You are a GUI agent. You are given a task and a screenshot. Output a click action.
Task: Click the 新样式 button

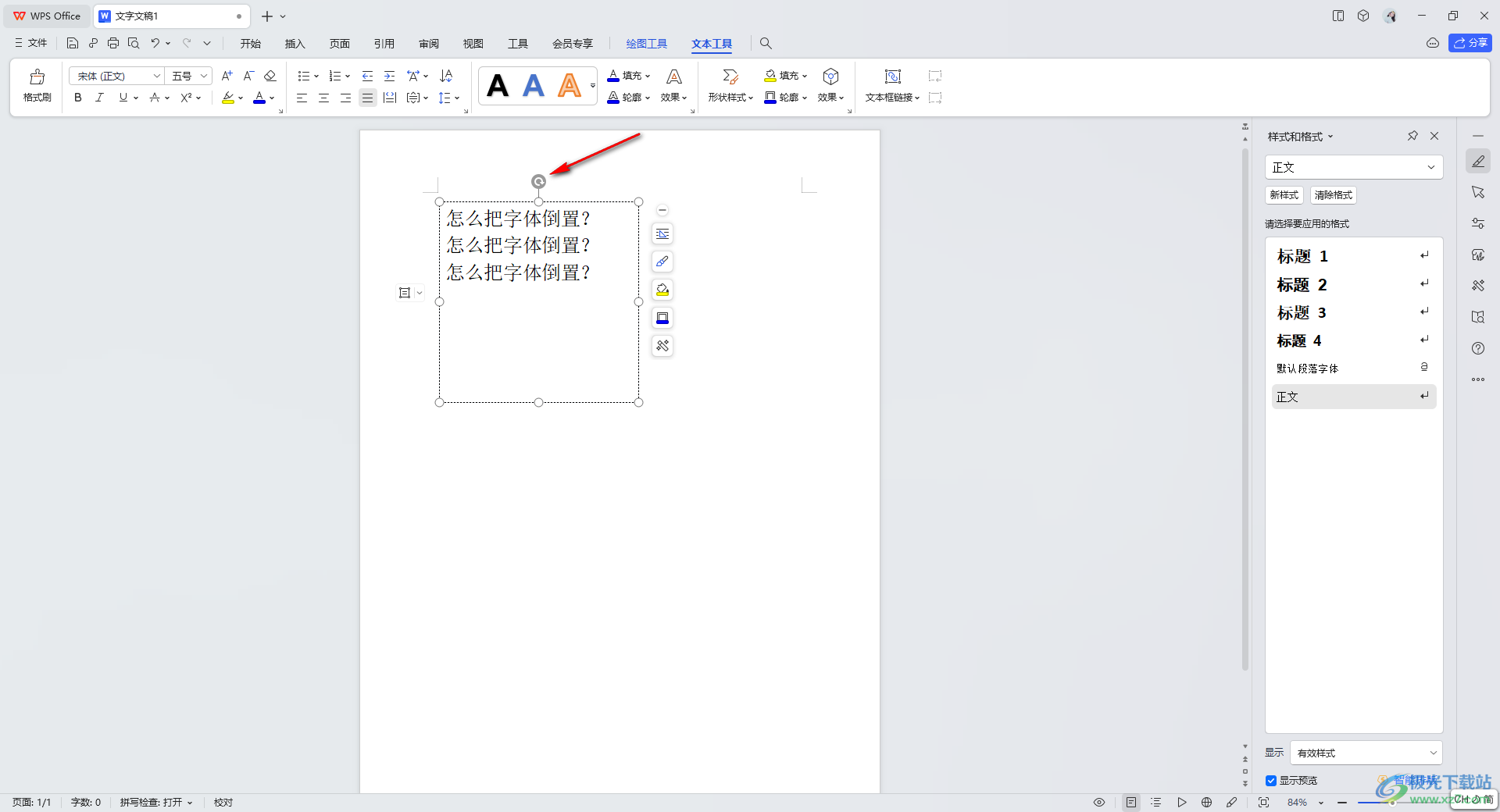1284,195
